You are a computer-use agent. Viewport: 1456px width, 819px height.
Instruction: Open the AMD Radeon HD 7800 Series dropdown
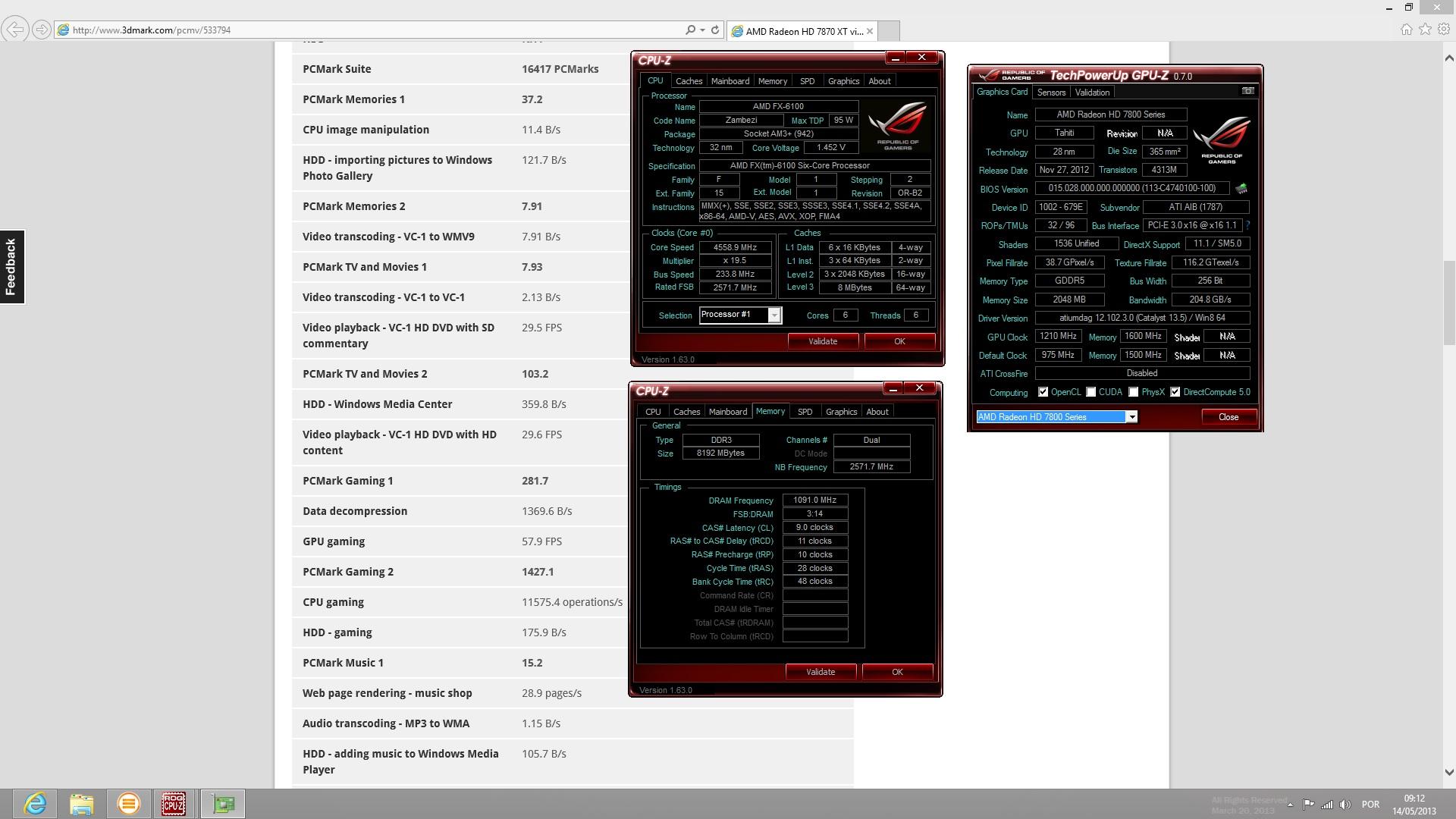point(1131,416)
